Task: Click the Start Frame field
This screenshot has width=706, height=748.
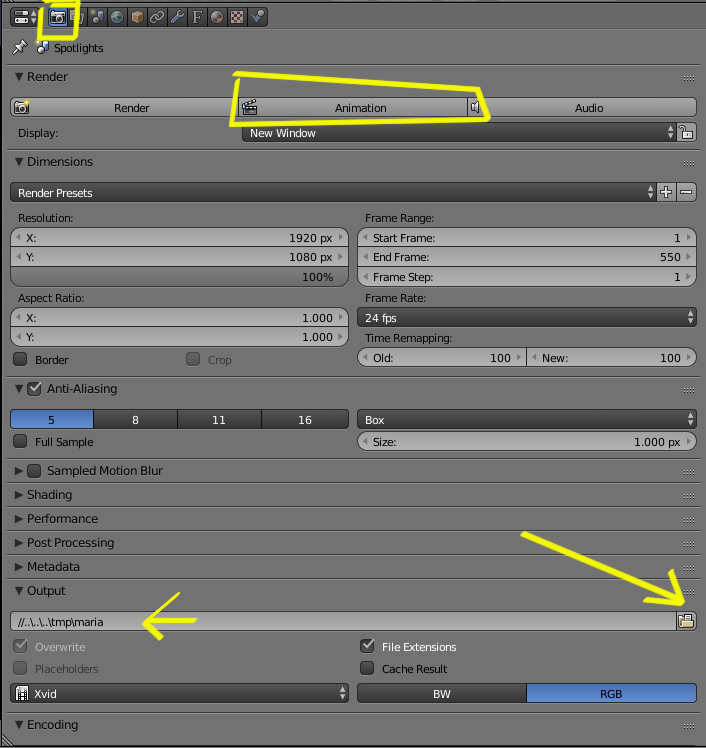Action: coord(527,238)
